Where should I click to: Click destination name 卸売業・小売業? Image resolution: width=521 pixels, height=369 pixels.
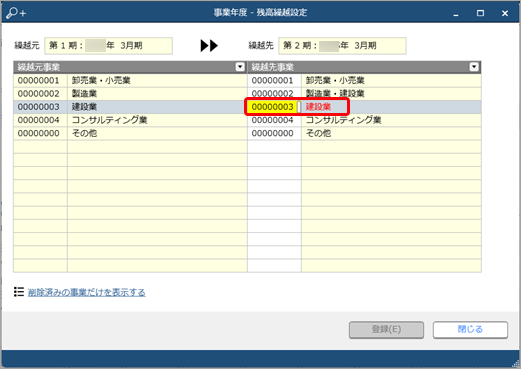click(335, 80)
